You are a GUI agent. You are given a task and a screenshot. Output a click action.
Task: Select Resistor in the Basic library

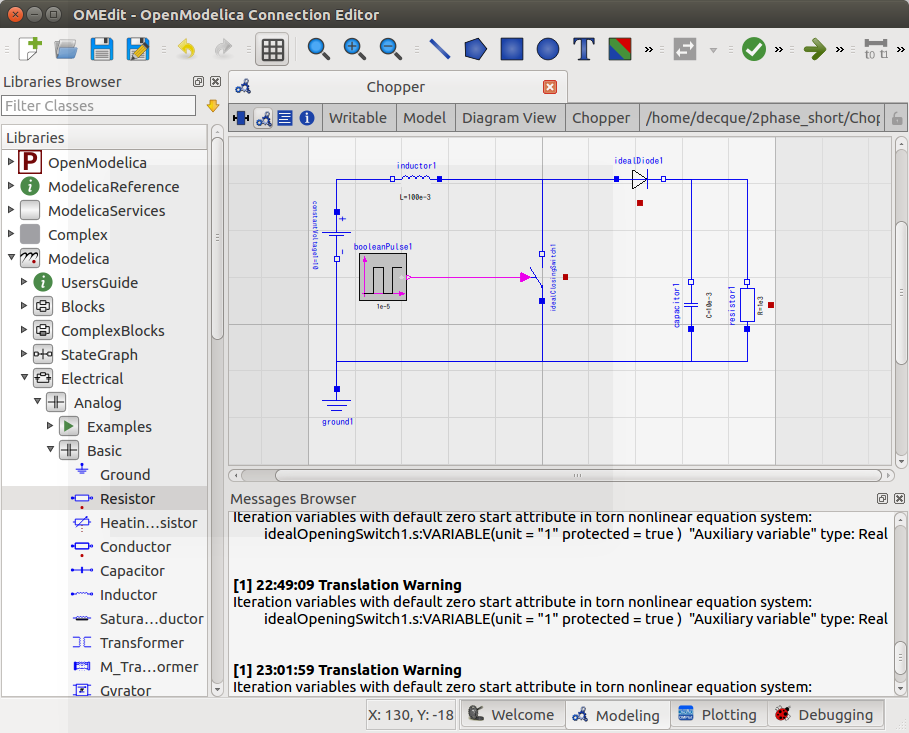point(127,499)
